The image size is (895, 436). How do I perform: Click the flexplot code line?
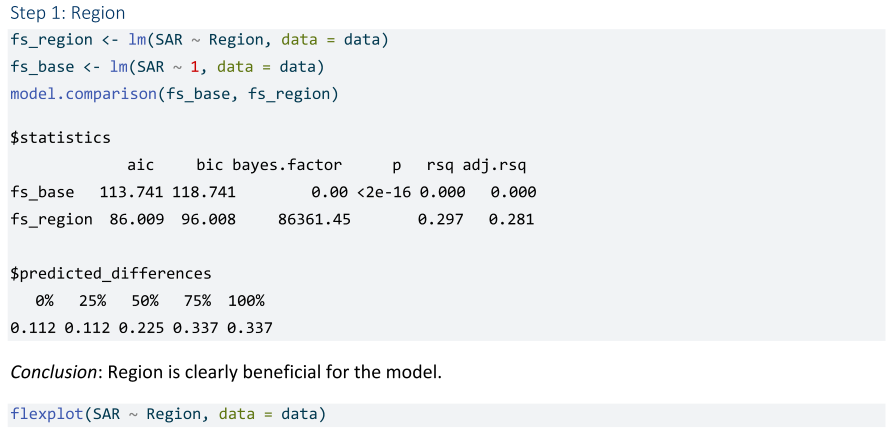point(168,414)
